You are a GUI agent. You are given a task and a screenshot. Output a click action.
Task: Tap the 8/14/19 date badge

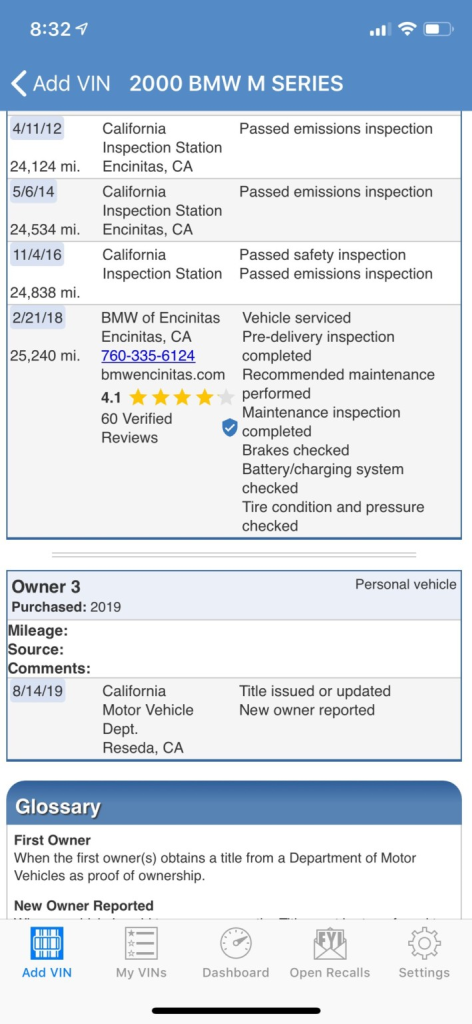tap(37, 691)
